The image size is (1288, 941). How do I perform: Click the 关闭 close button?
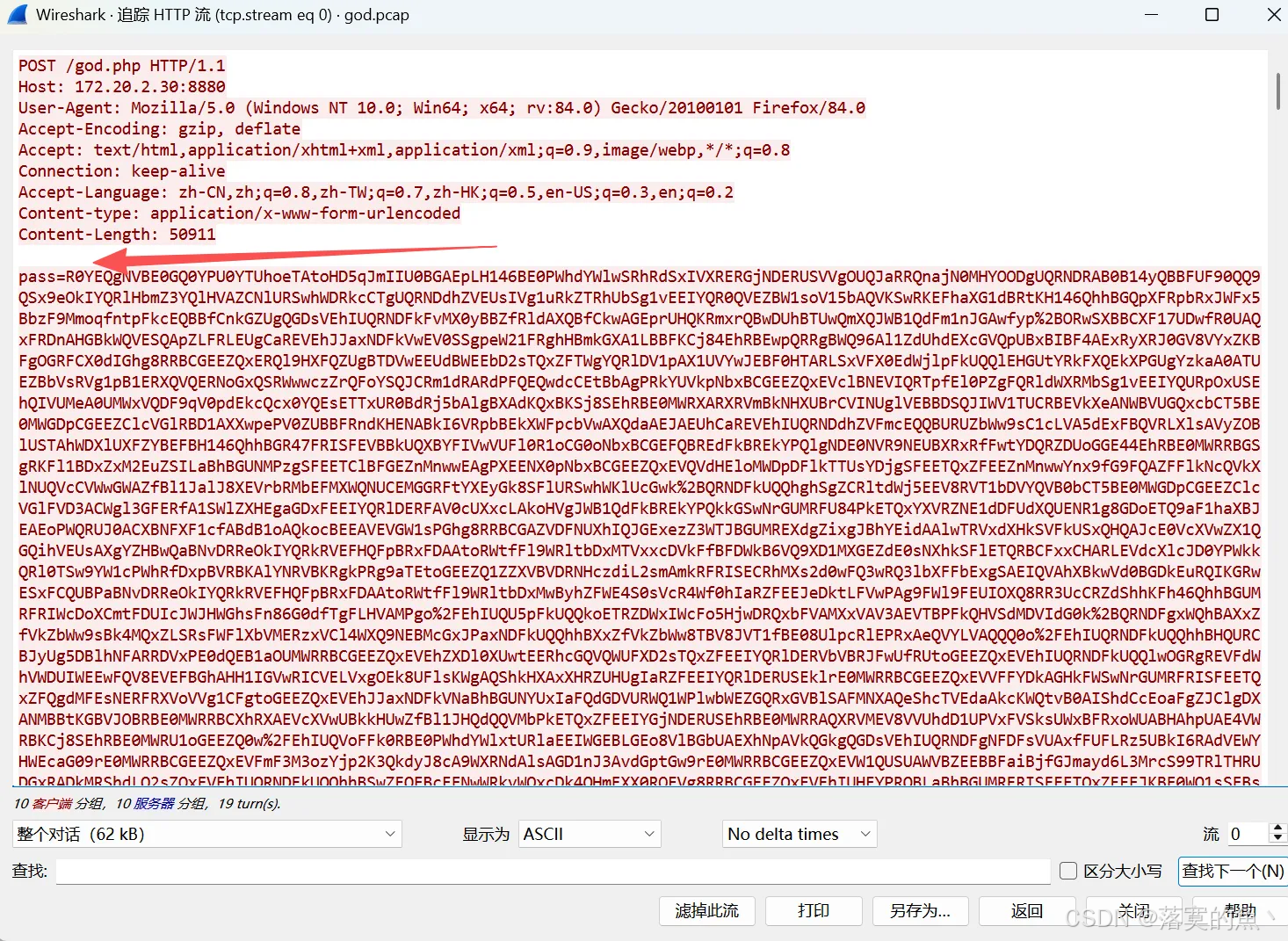click(1133, 911)
